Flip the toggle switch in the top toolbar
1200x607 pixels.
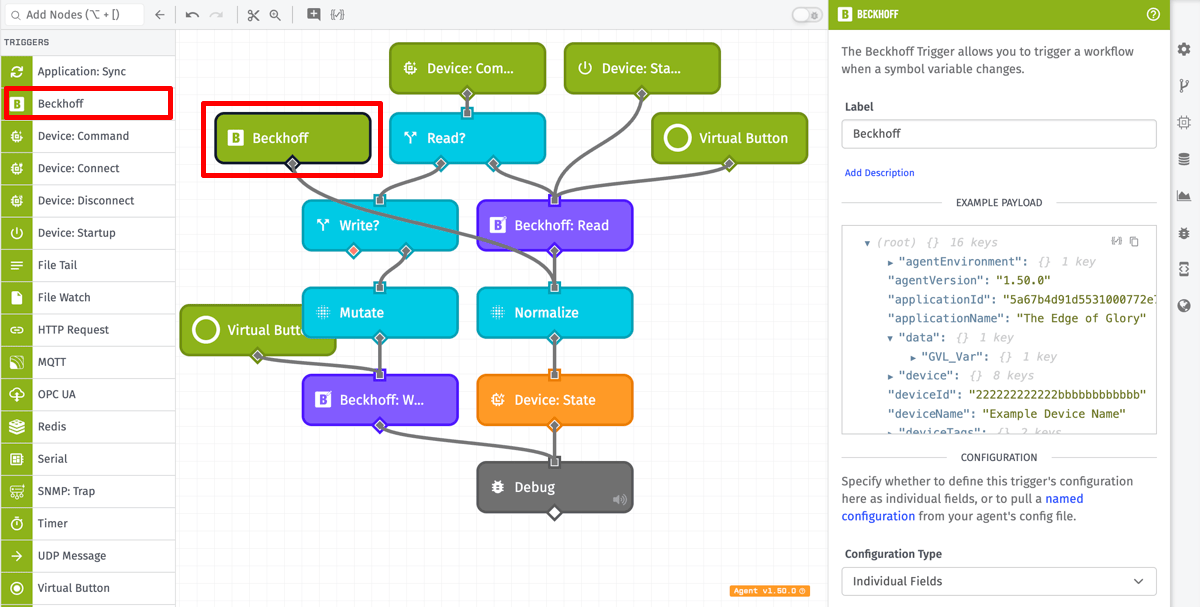[x=806, y=15]
